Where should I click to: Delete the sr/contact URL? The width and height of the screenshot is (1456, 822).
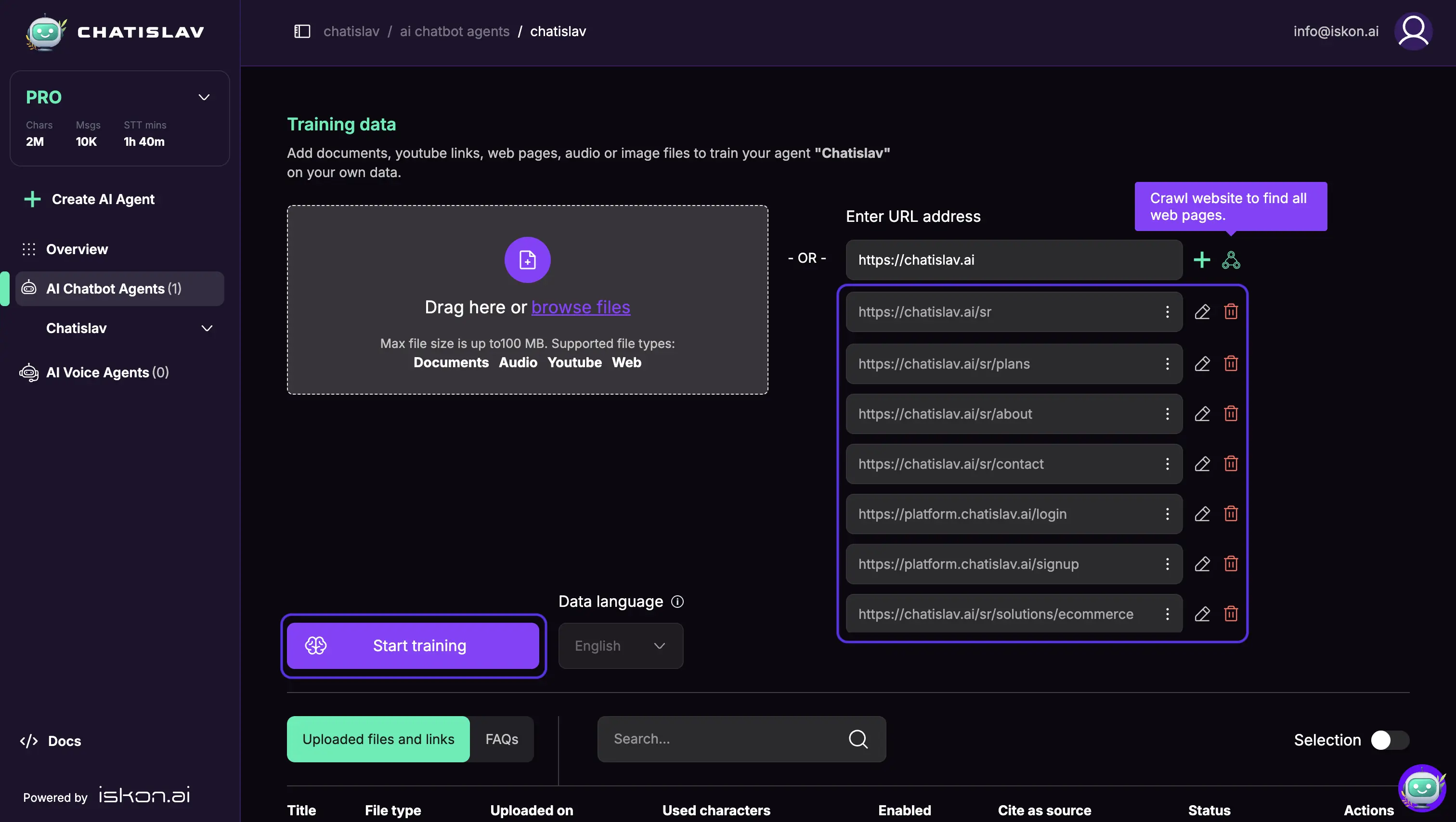(x=1231, y=464)
